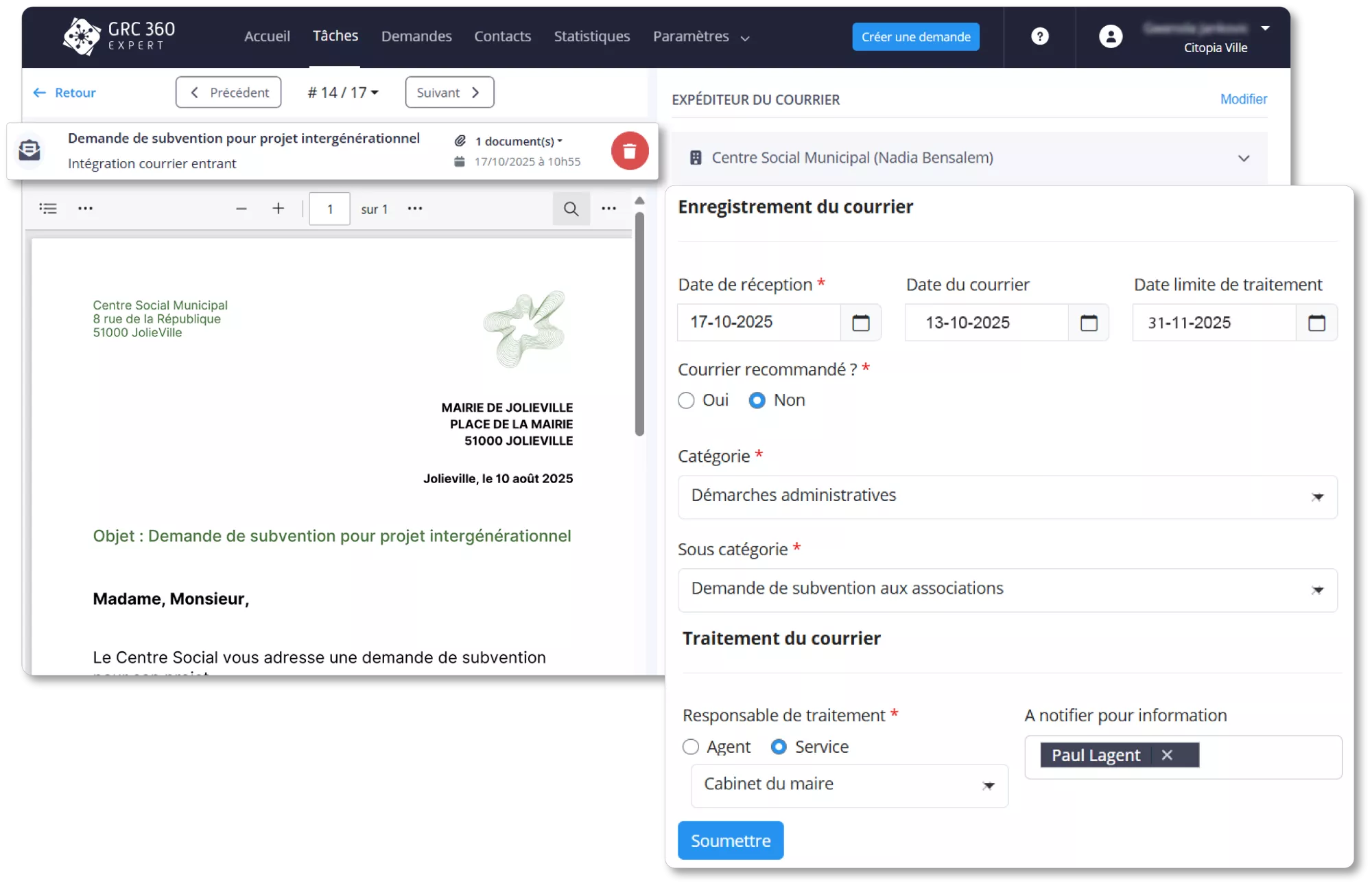Submit the form with Soumettre
Image resolution: width=1372 pixels, height=886 pixels.
(730, 840)
